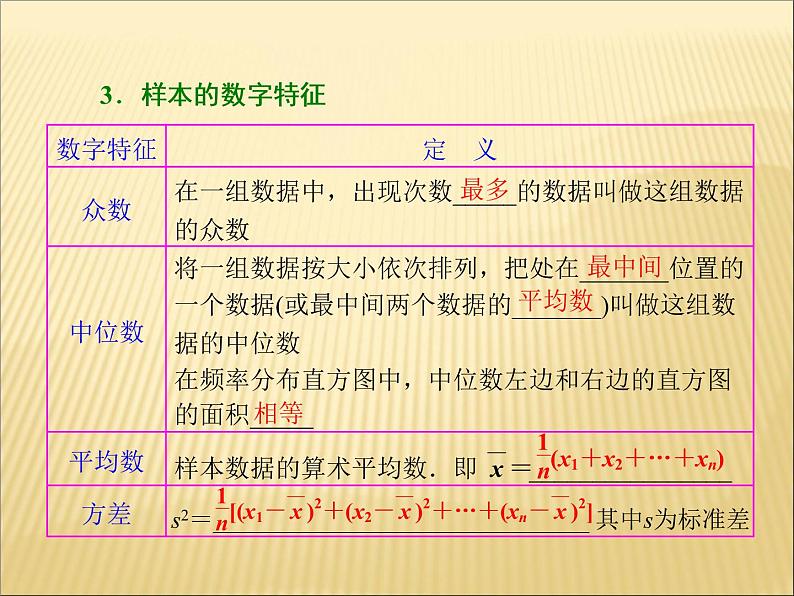Viewport: 794px width, 596px height.
Task: Click the text '样本数据的算术平均数'
Action: coord(301,467)
